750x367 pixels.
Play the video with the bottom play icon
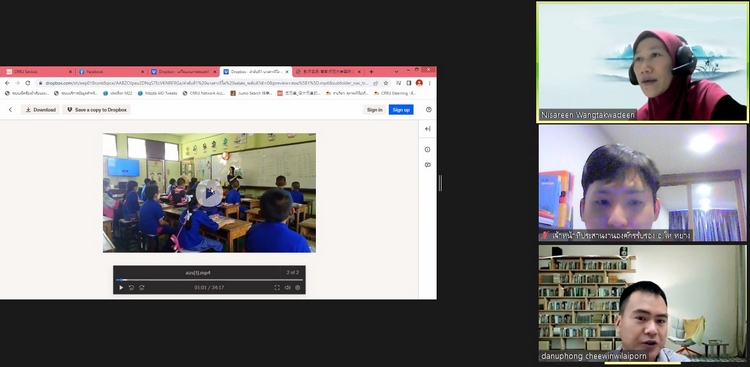[x=121, y=288]
